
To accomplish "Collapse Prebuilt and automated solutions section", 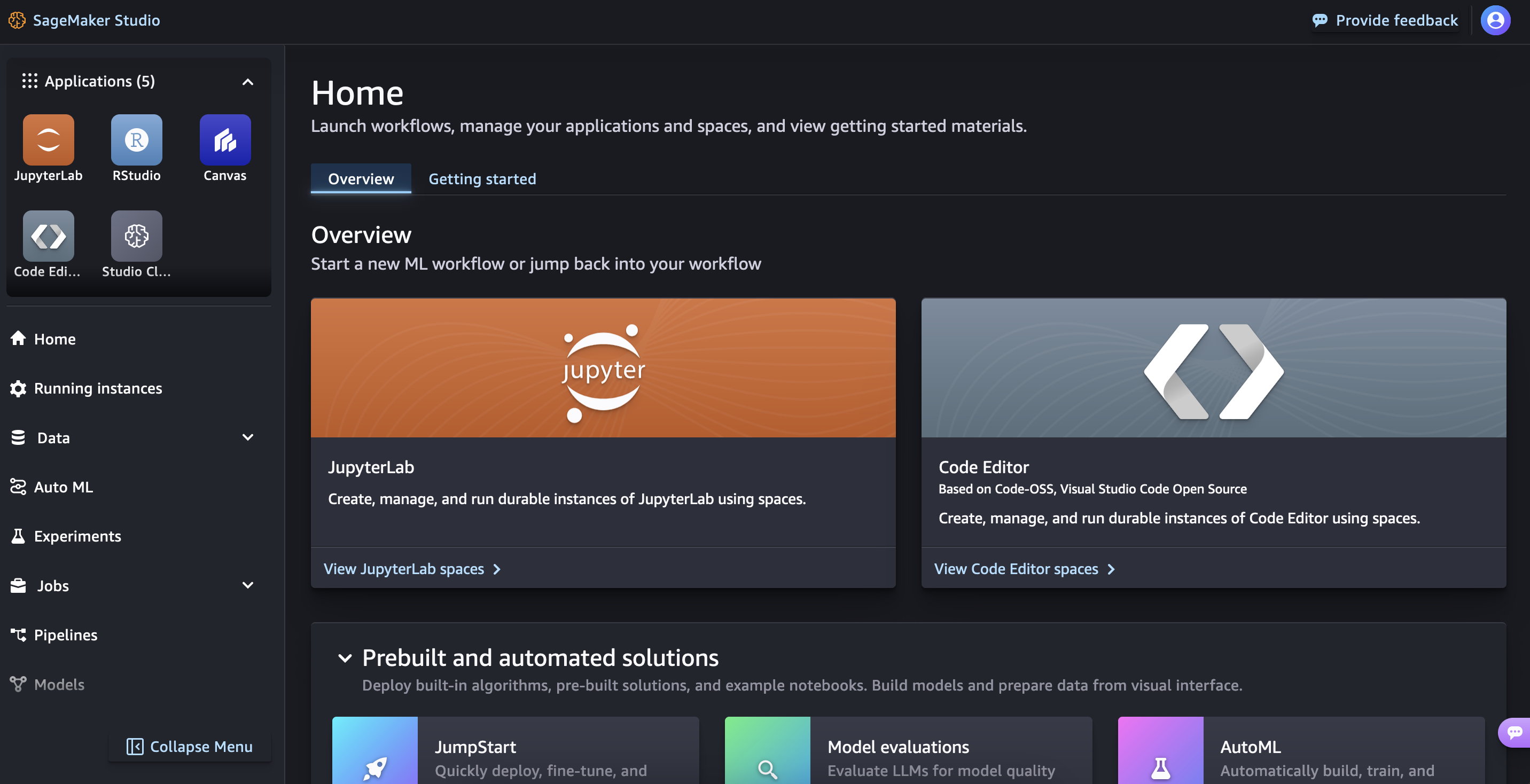I will click(x=345, y=657).
